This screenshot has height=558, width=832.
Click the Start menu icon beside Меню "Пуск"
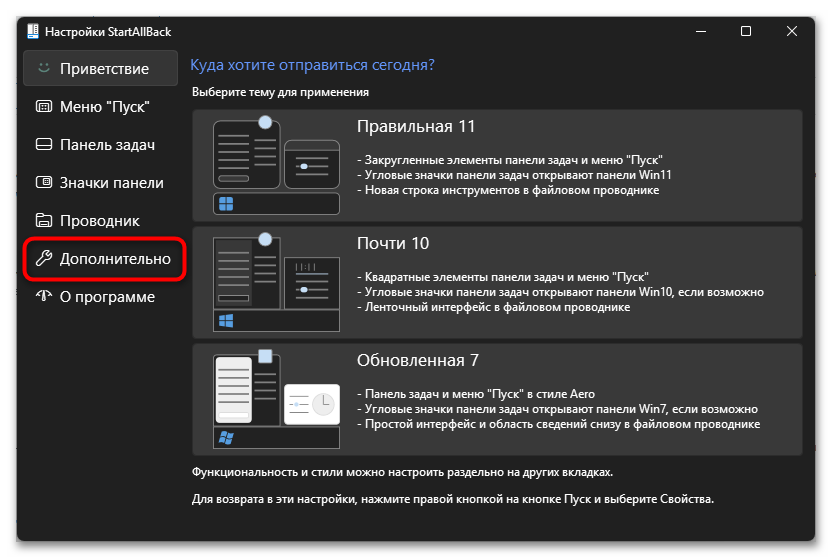44,106
